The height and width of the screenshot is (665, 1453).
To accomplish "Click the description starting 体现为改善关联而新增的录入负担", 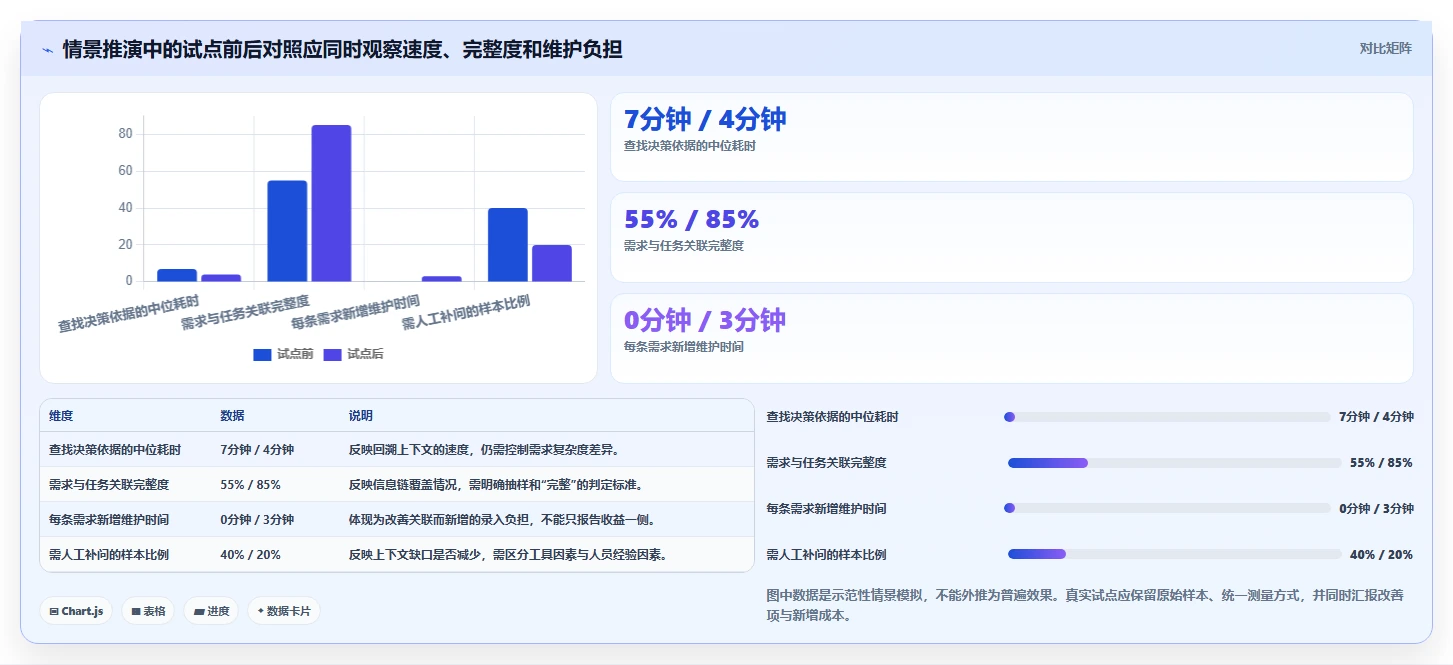I will pyautogui.click(x=502, y=520).
